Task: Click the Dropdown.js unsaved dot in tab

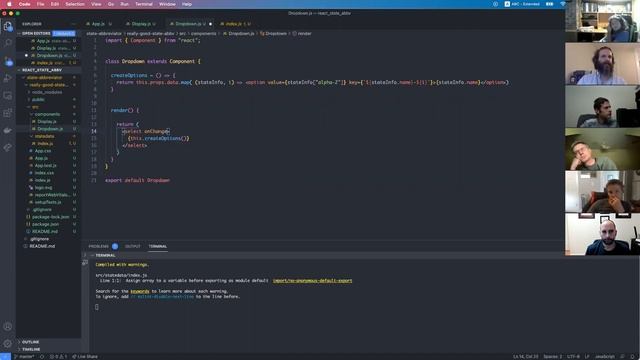Action: 211,24
